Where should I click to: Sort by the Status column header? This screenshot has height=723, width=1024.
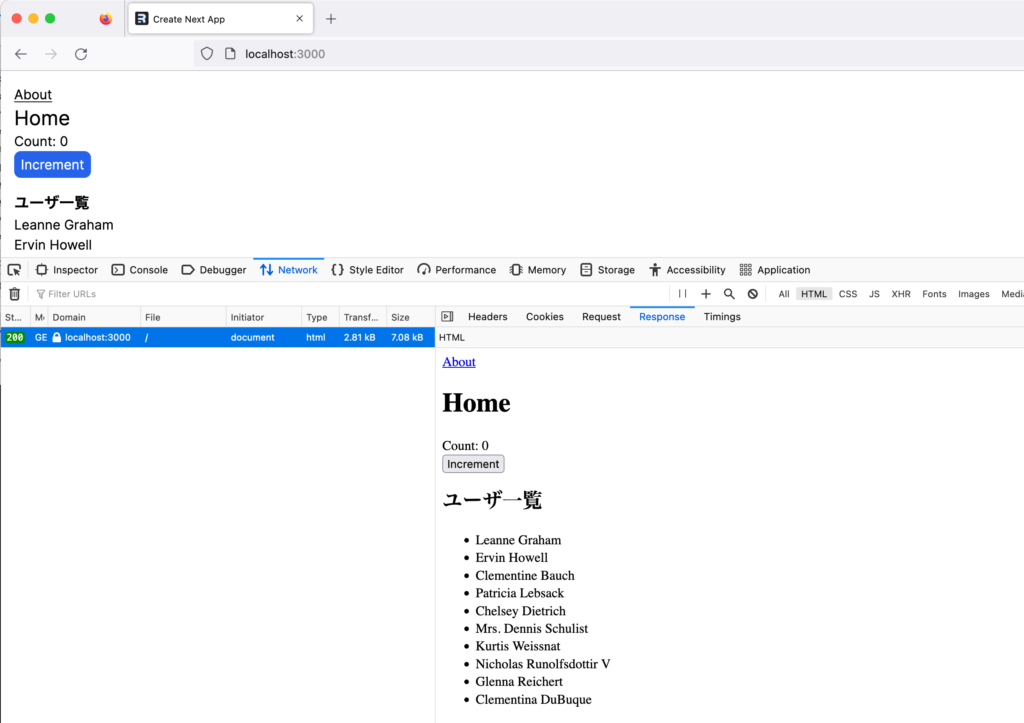(x=14, y=317)
